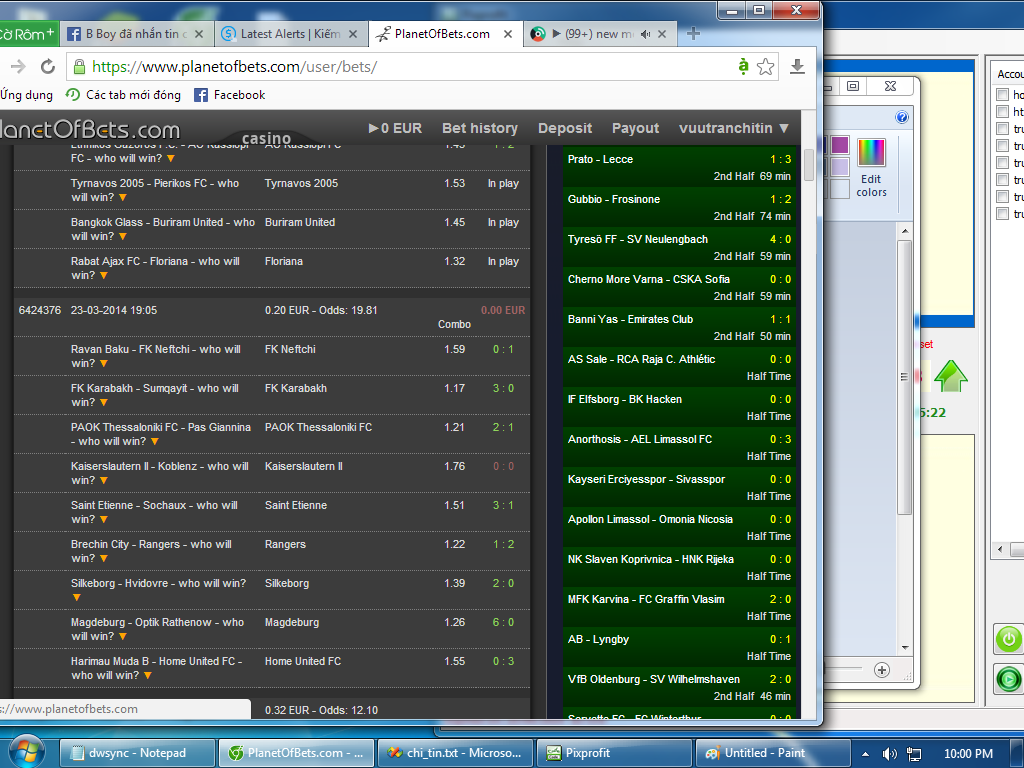The height and width of the screenshot is (768, 1024).
Task: Tick the second checkbox in Accounts list
Action: (1002, 112)
